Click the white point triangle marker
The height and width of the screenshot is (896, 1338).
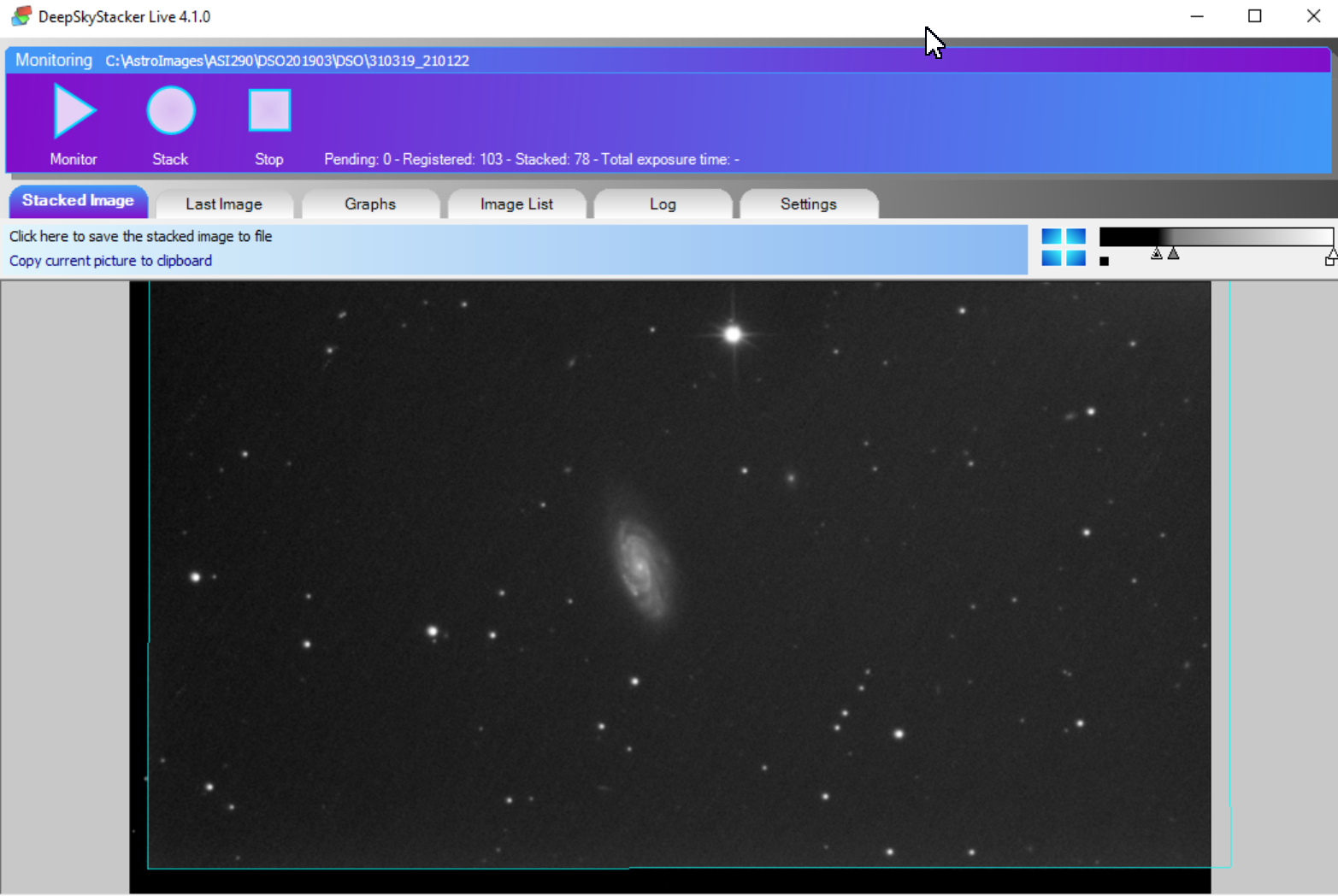click(x=1332, y=252)
